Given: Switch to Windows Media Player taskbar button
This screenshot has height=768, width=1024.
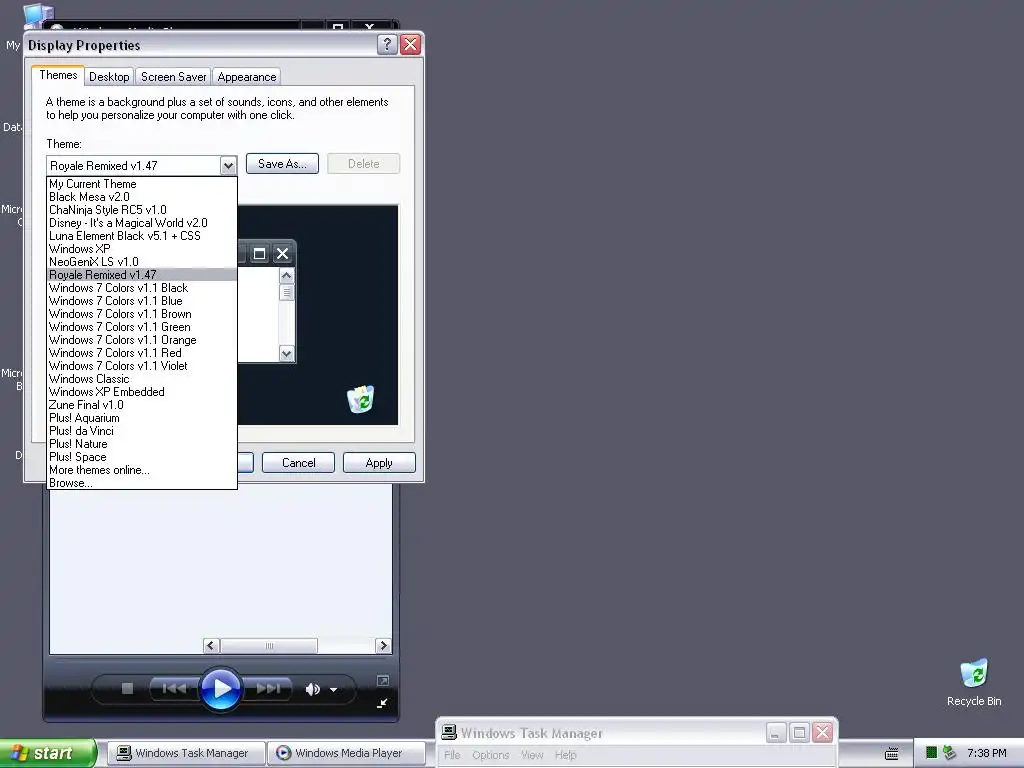Looking at the screenshot, I should pos(346,753).
